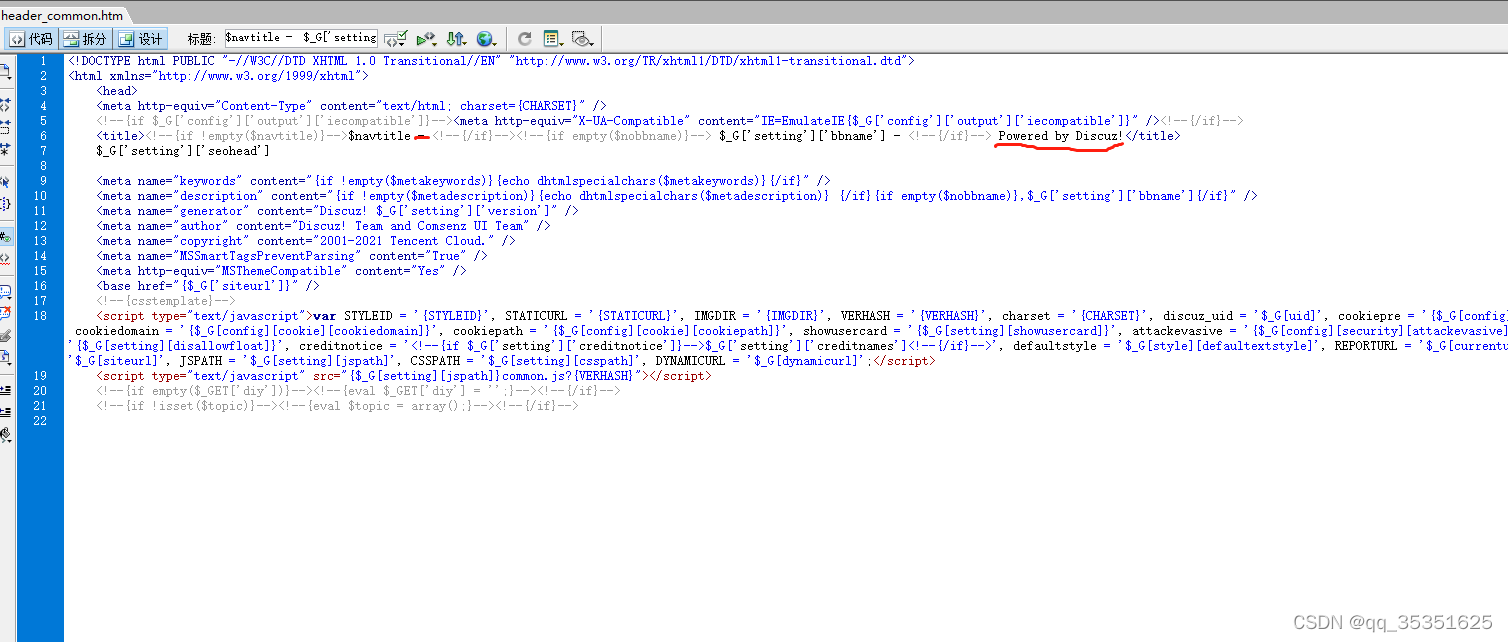This screenshot has width=1508, height=642.
Task: Click the <!--{csstemplate}--> comment
Action: click(x=166, y=301)
